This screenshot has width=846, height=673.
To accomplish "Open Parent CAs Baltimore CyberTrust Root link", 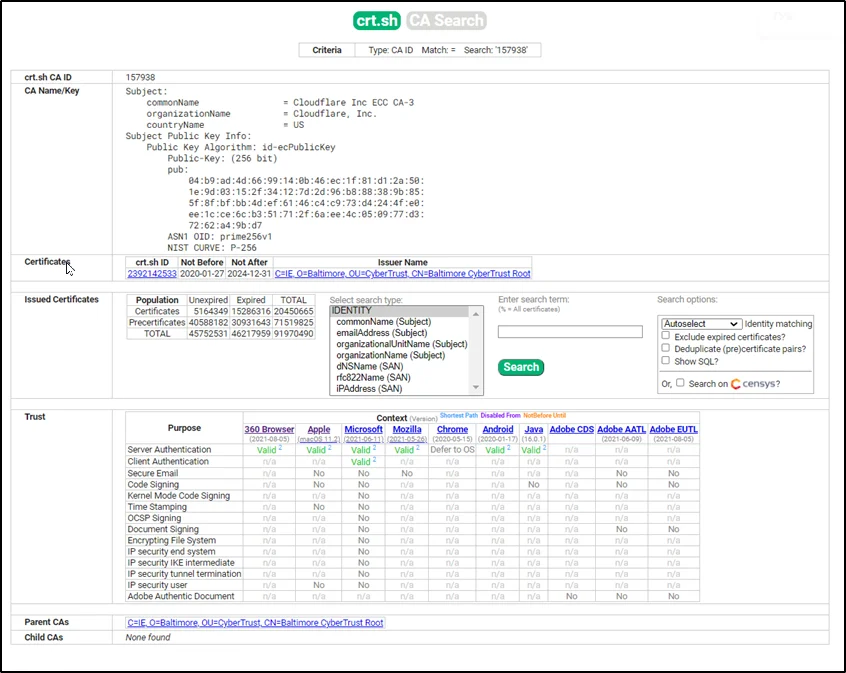I will click(x=255, y=623).
